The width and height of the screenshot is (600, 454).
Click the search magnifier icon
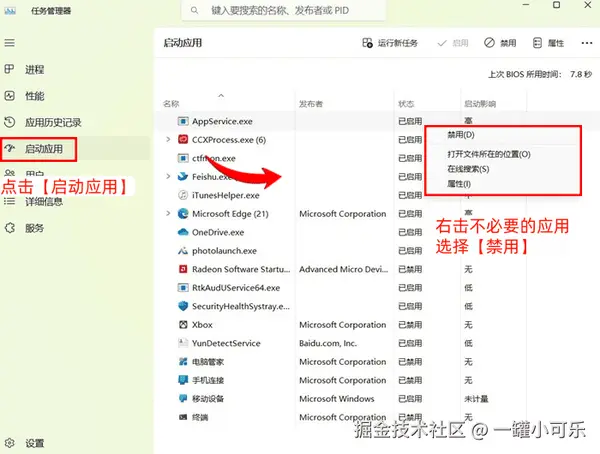coord(194,10)
